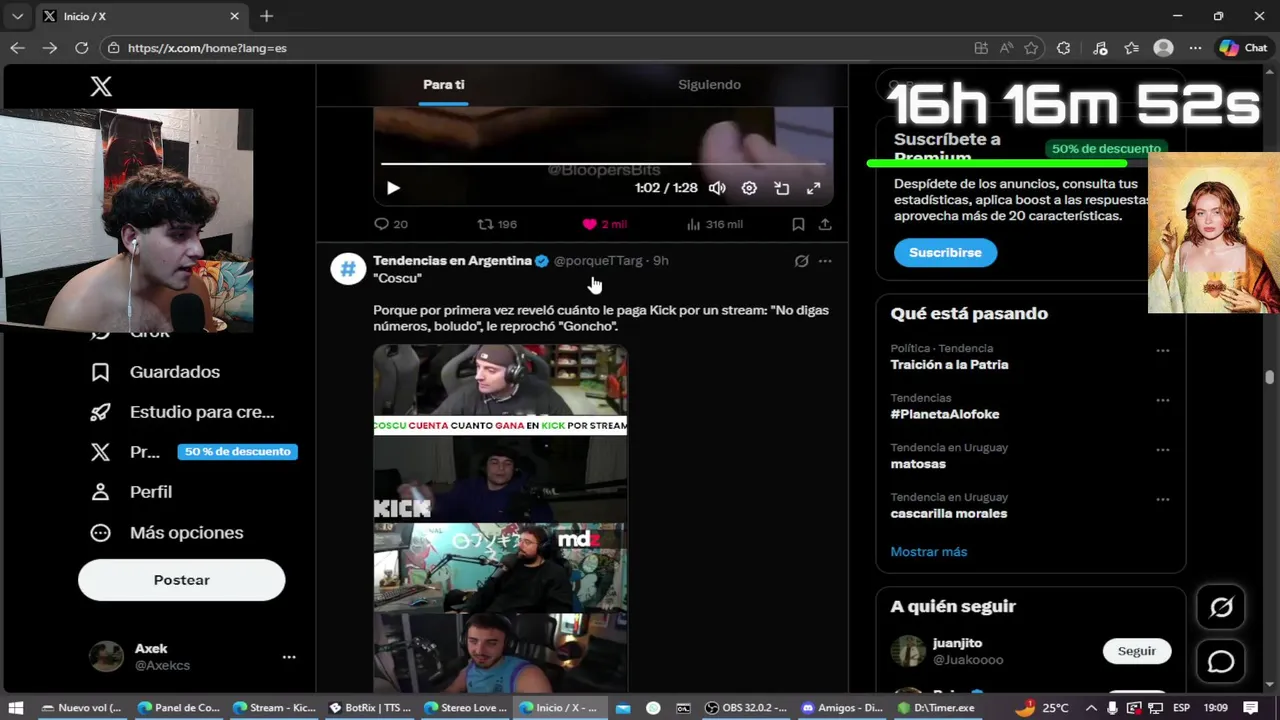Open options for Traición a la Patria trend
The height and width of the screenshot is (720, 1280).
click(x=1163, y=351)
